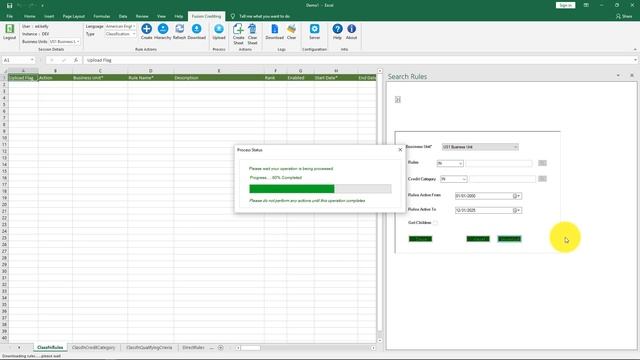Viewport: 640px width, 360px height.
Task: Switch to the Page Layout tab
Action: (73, 16)
